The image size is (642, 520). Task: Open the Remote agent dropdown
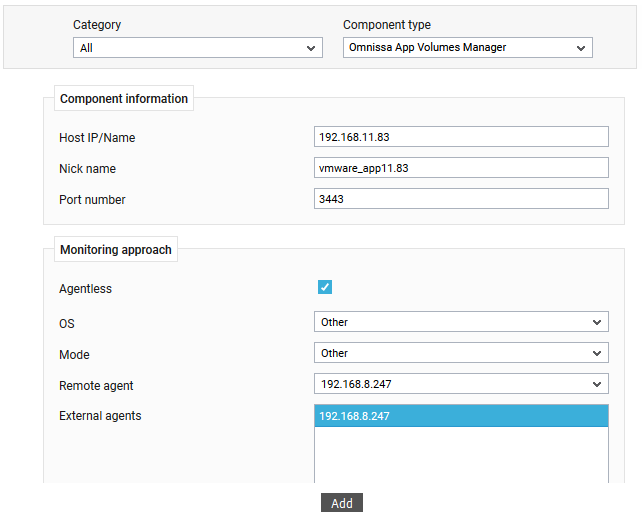click(461, 384)
